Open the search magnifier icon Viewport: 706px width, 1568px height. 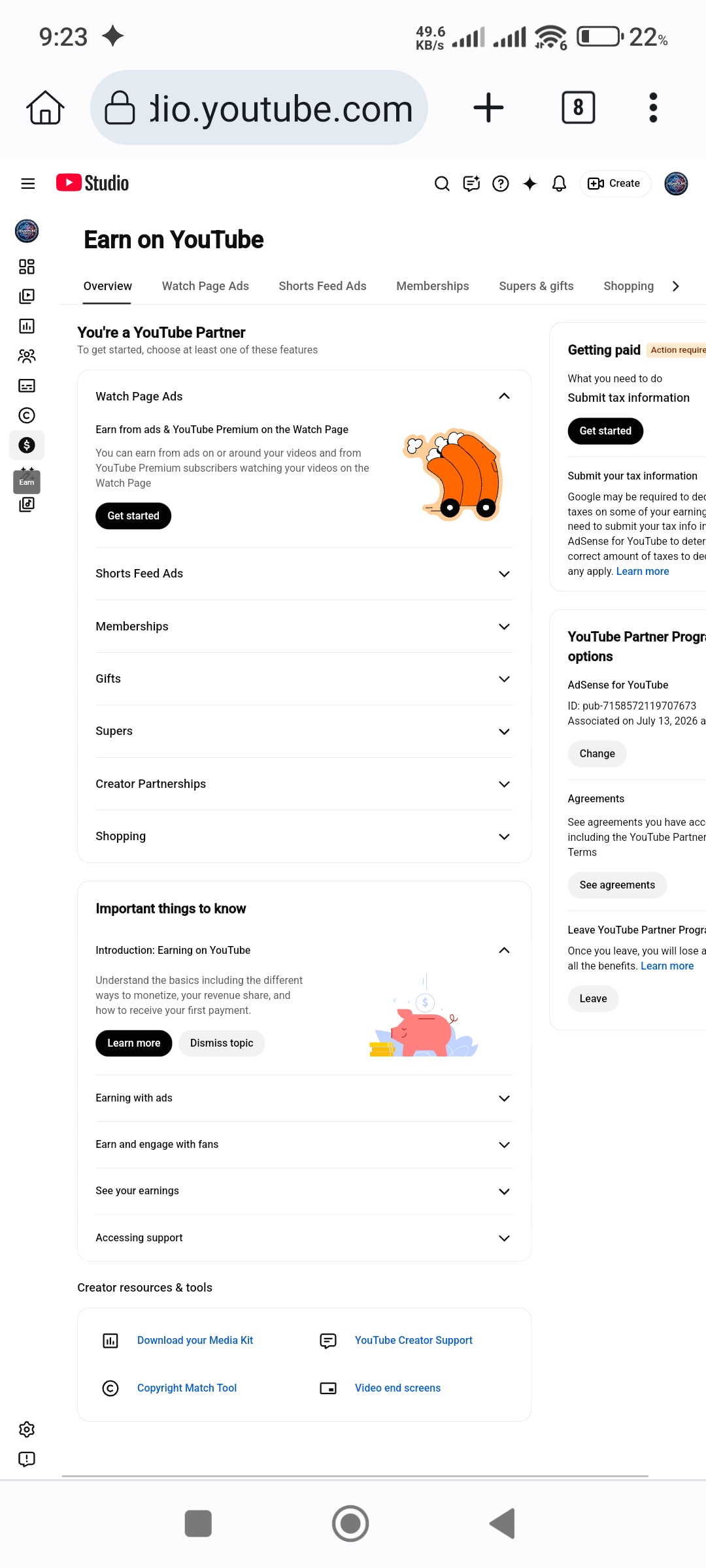442,184
